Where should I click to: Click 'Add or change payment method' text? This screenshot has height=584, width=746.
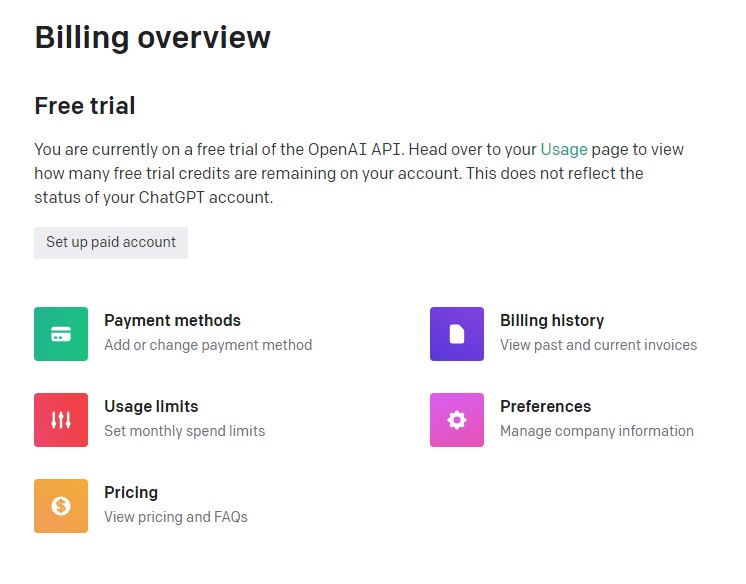pos(208,345)
